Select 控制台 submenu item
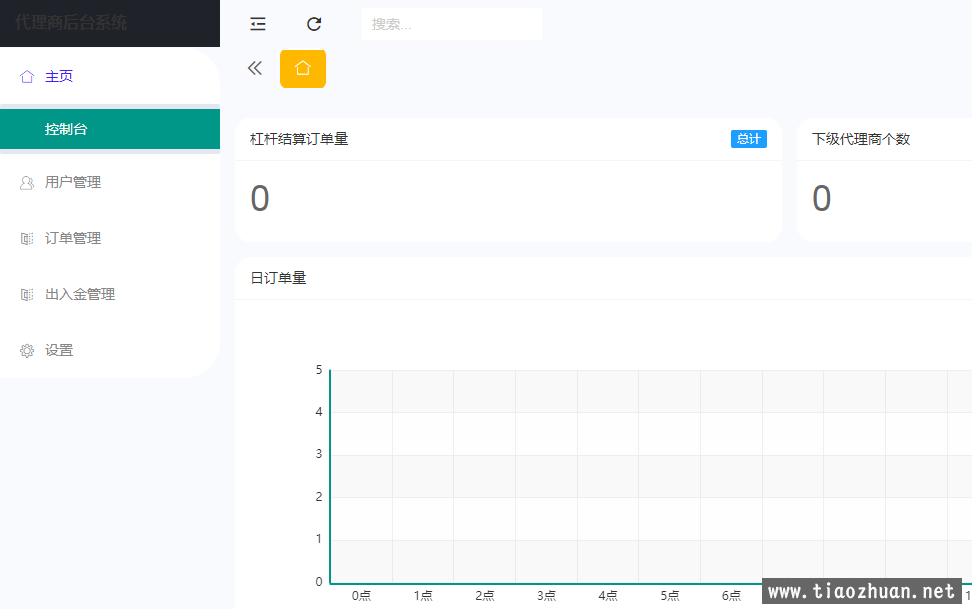 (110, 129)
